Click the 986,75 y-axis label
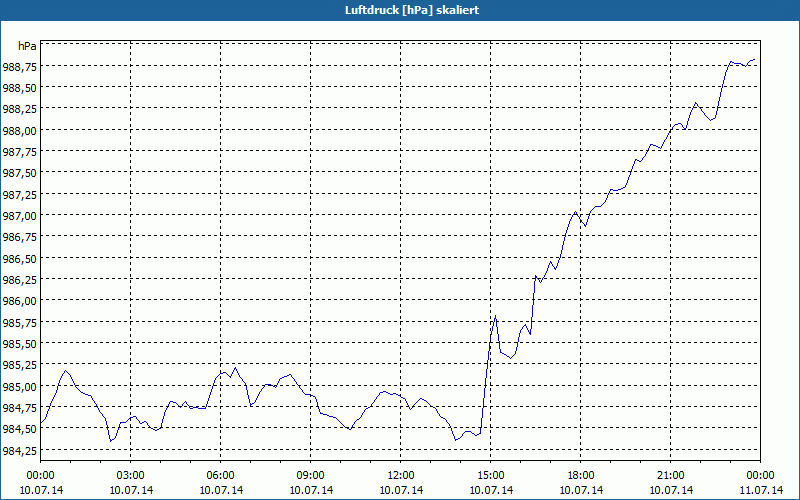The image size is (800, 500). (x=20, y=237)
